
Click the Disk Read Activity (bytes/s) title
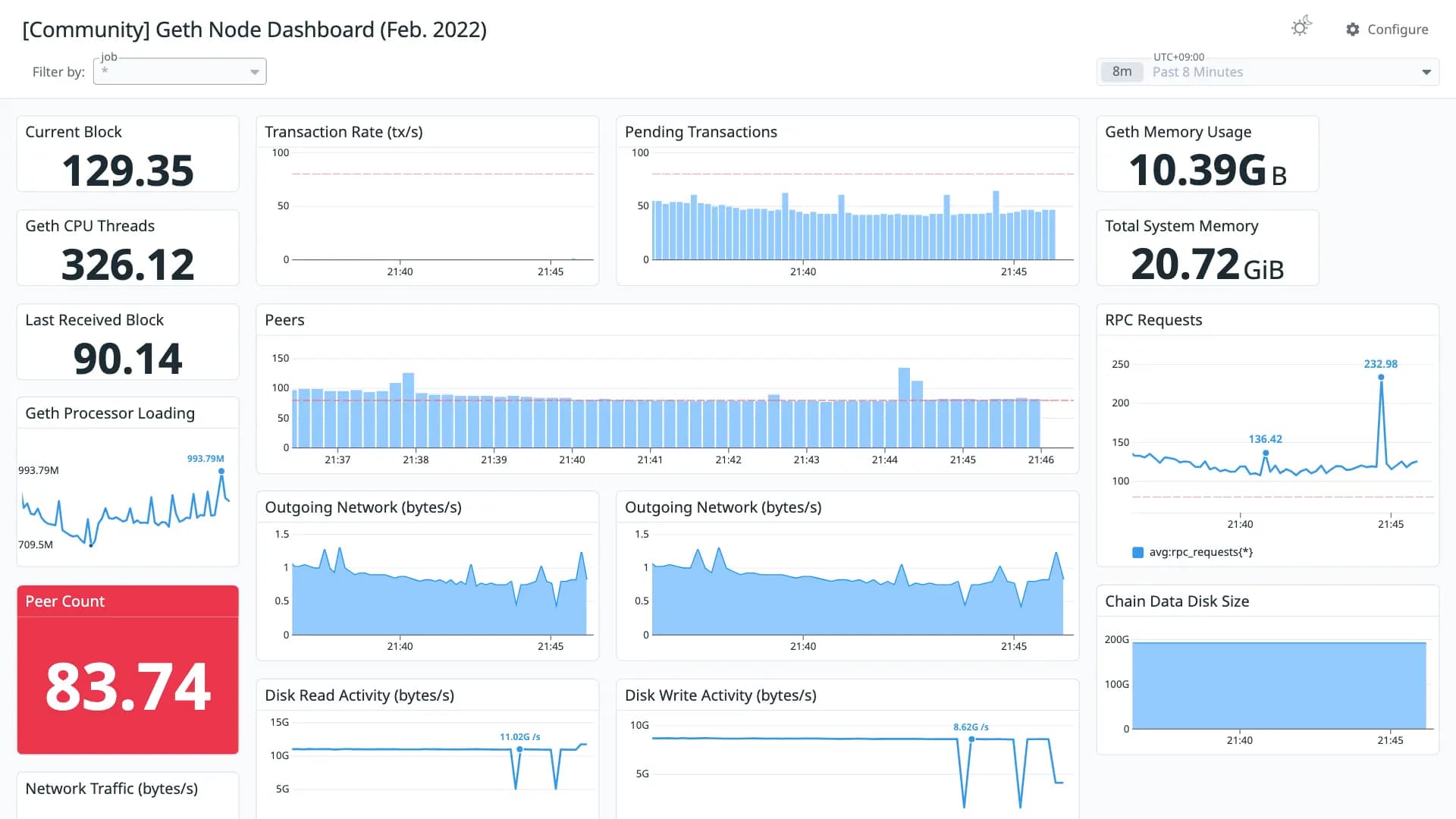[x=359, y=695]
